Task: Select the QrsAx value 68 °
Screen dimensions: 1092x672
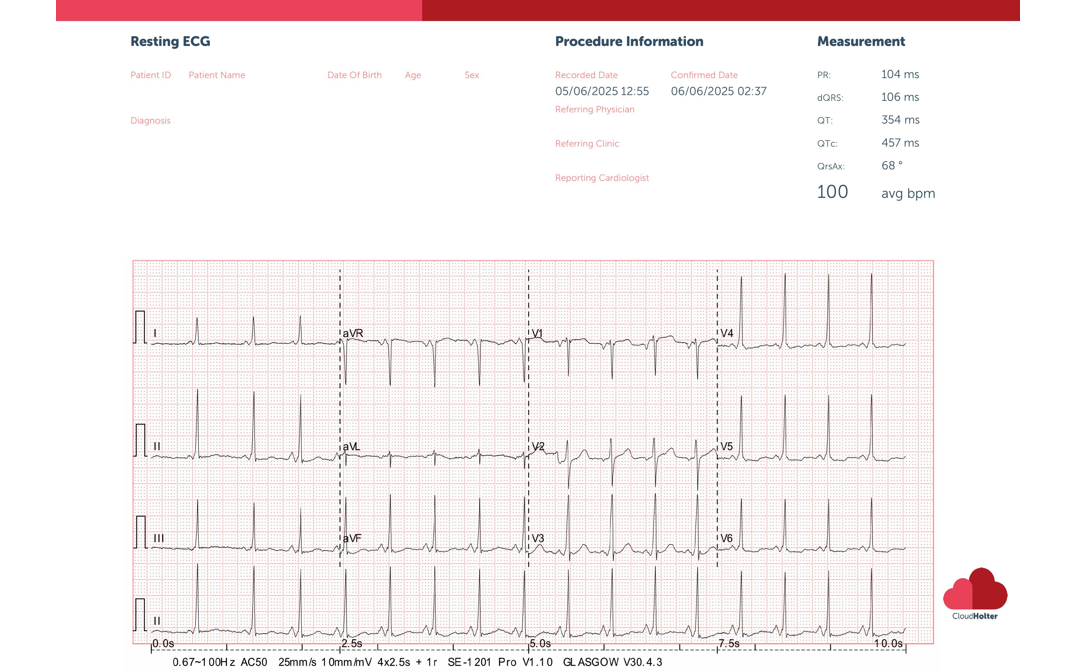Action: [892, 166]
